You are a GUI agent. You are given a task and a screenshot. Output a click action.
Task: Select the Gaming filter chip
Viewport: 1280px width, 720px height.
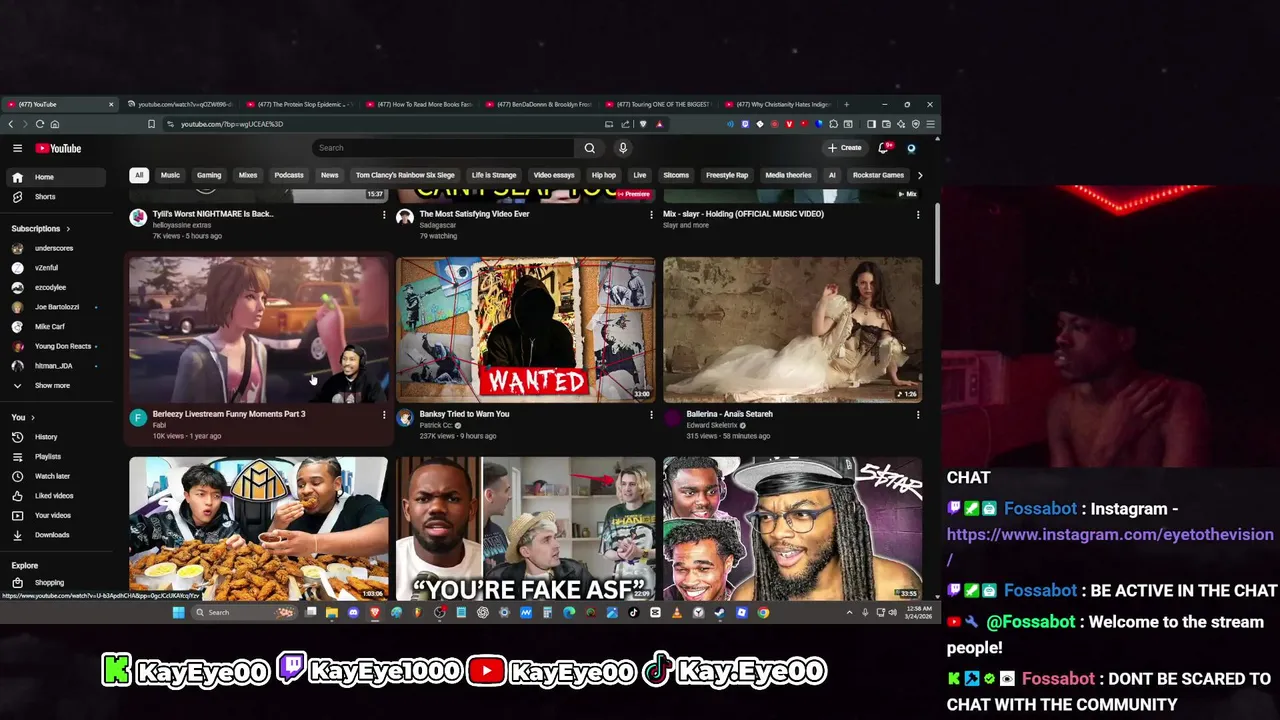[x=209, y=175]
